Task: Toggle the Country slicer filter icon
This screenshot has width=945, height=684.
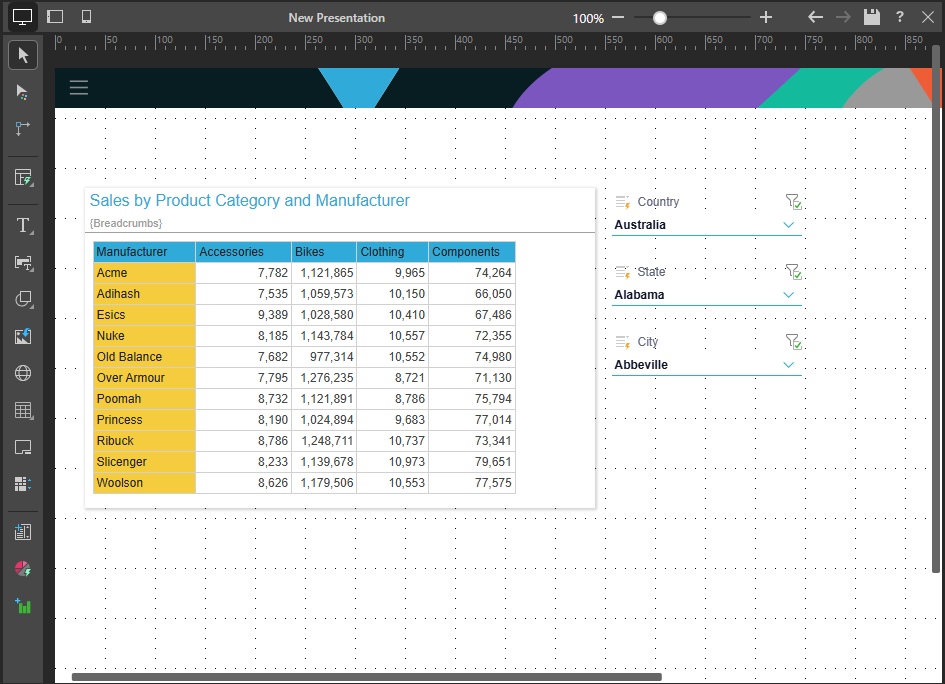Action: (793, 201)
